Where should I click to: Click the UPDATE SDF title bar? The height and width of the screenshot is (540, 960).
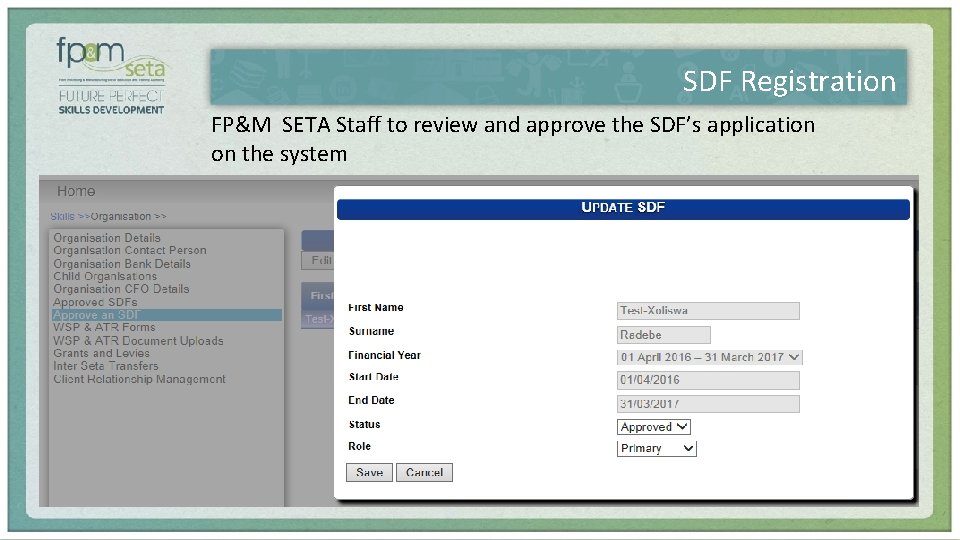[x=623, y=209]
